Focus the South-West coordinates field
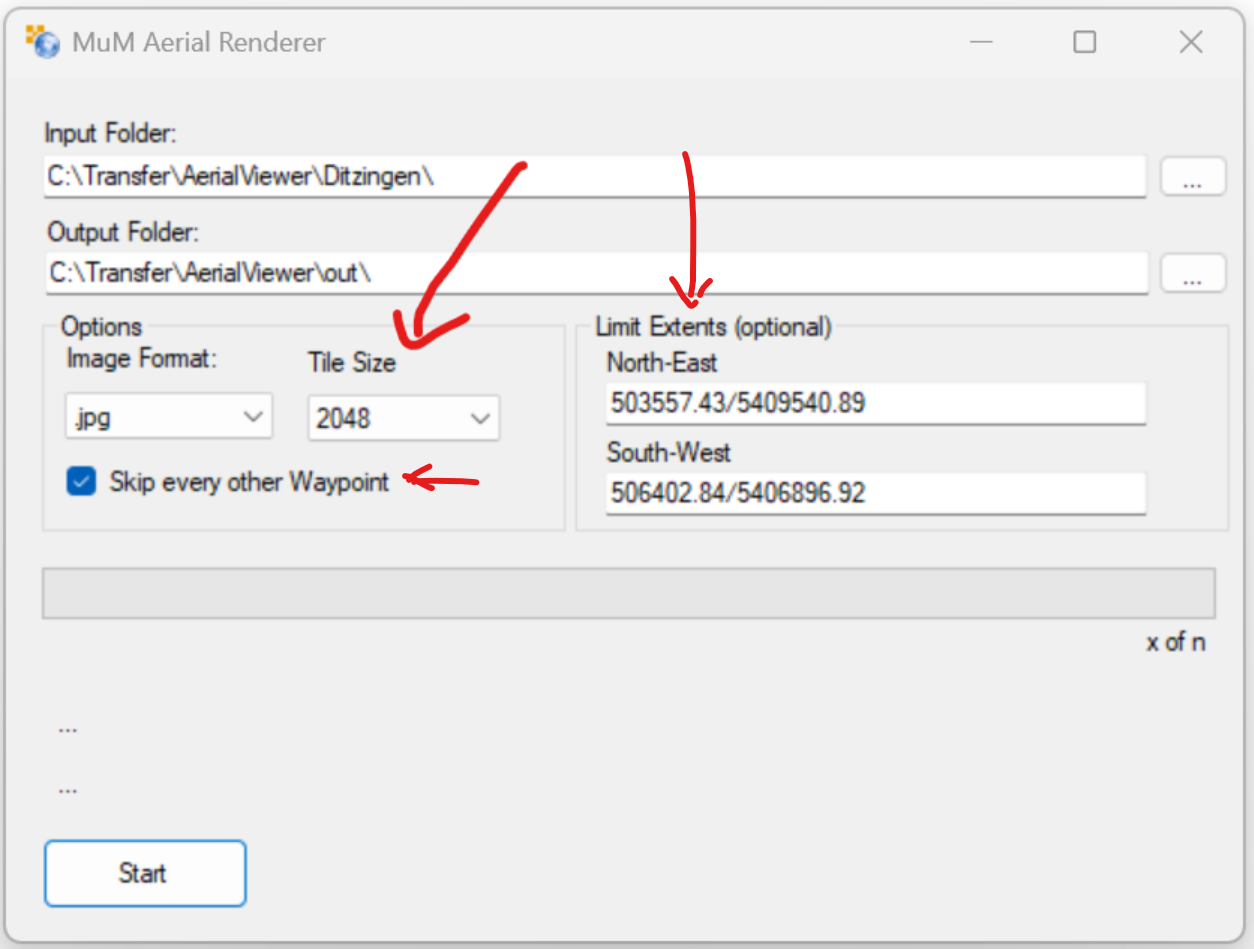Screen dimensions: 1254x949 click(x=874, y=493)
